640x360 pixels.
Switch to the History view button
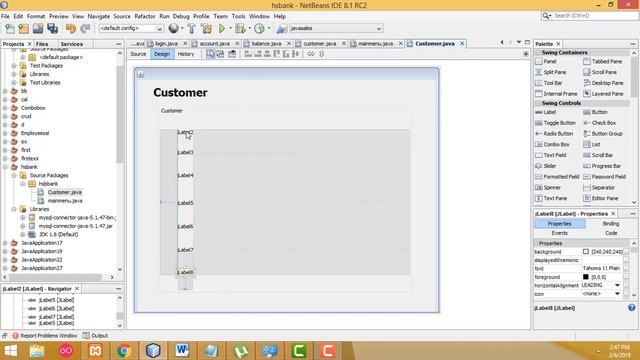pos(186,54)
